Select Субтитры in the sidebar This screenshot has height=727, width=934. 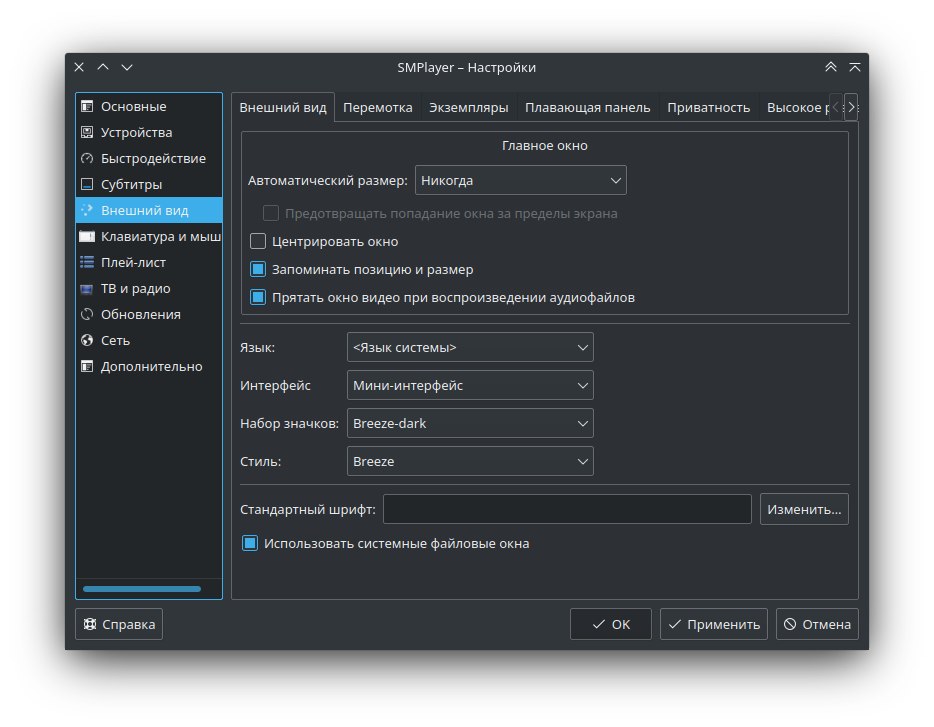point(149,184)
